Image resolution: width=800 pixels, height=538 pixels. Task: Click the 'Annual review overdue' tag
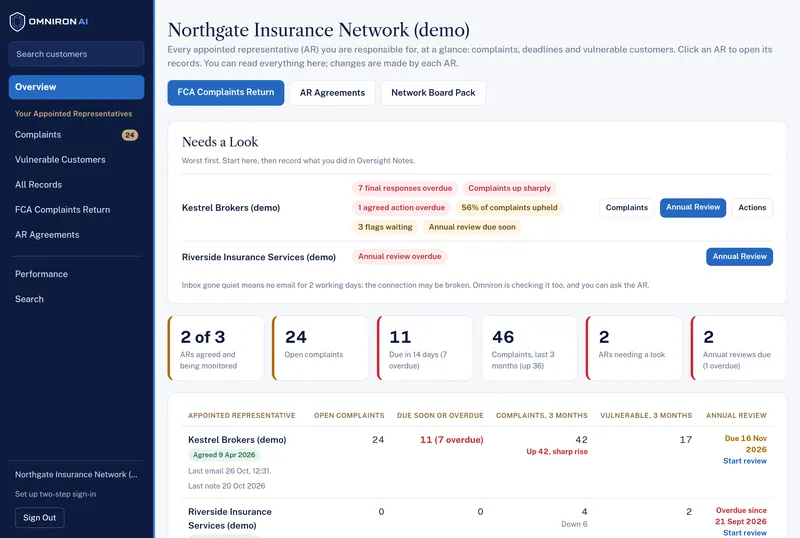pos(399,257)
